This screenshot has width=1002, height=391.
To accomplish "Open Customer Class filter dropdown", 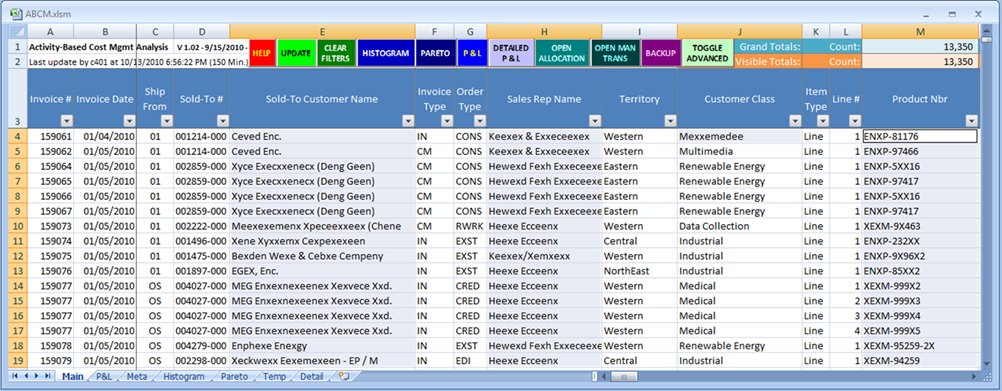I will coord(795,121).
